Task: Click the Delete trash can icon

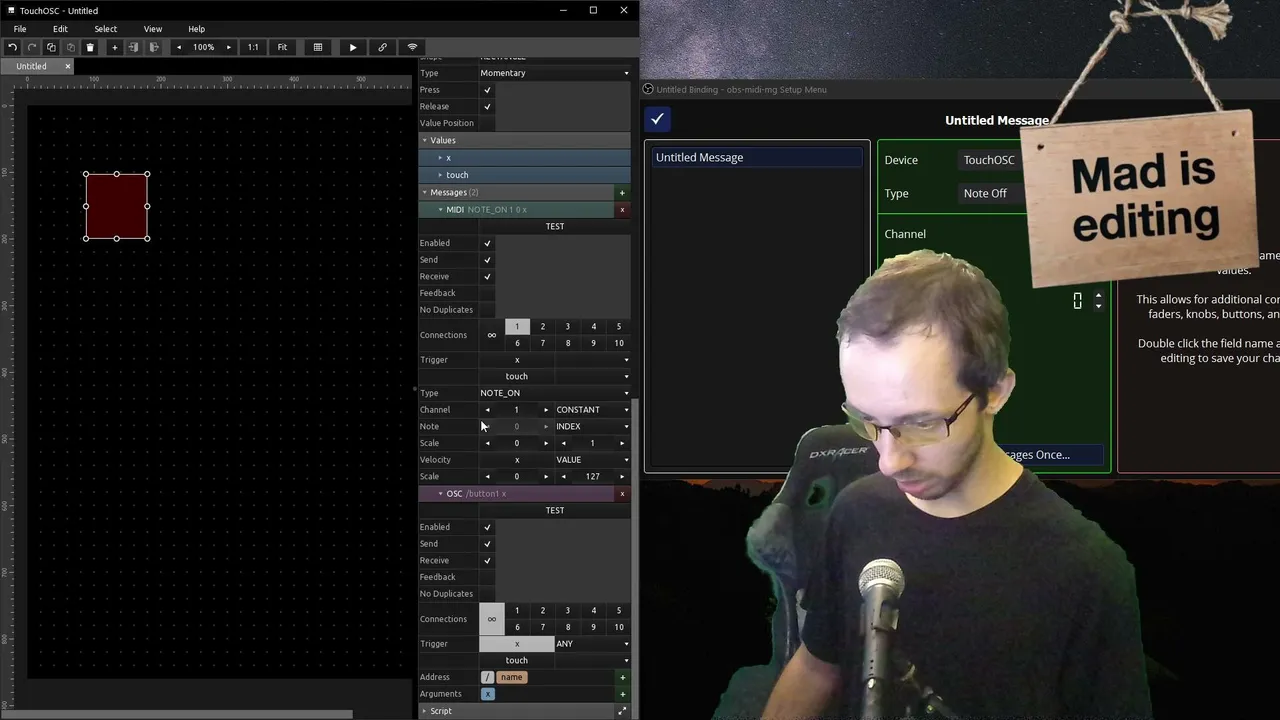Action: (90, 47)
